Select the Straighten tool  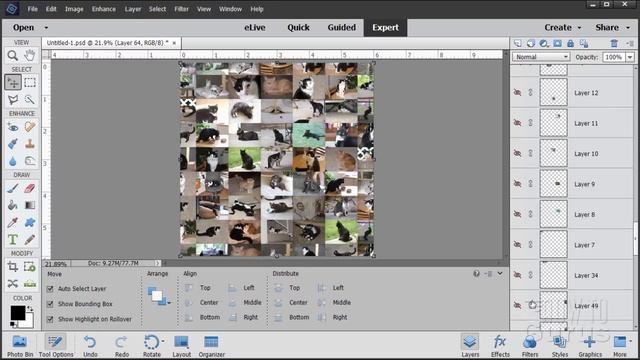(x=29, y=283)
